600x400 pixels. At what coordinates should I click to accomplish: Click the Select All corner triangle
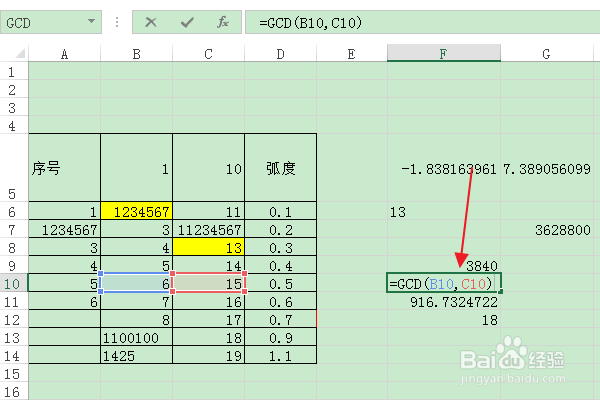coord(20,53)
